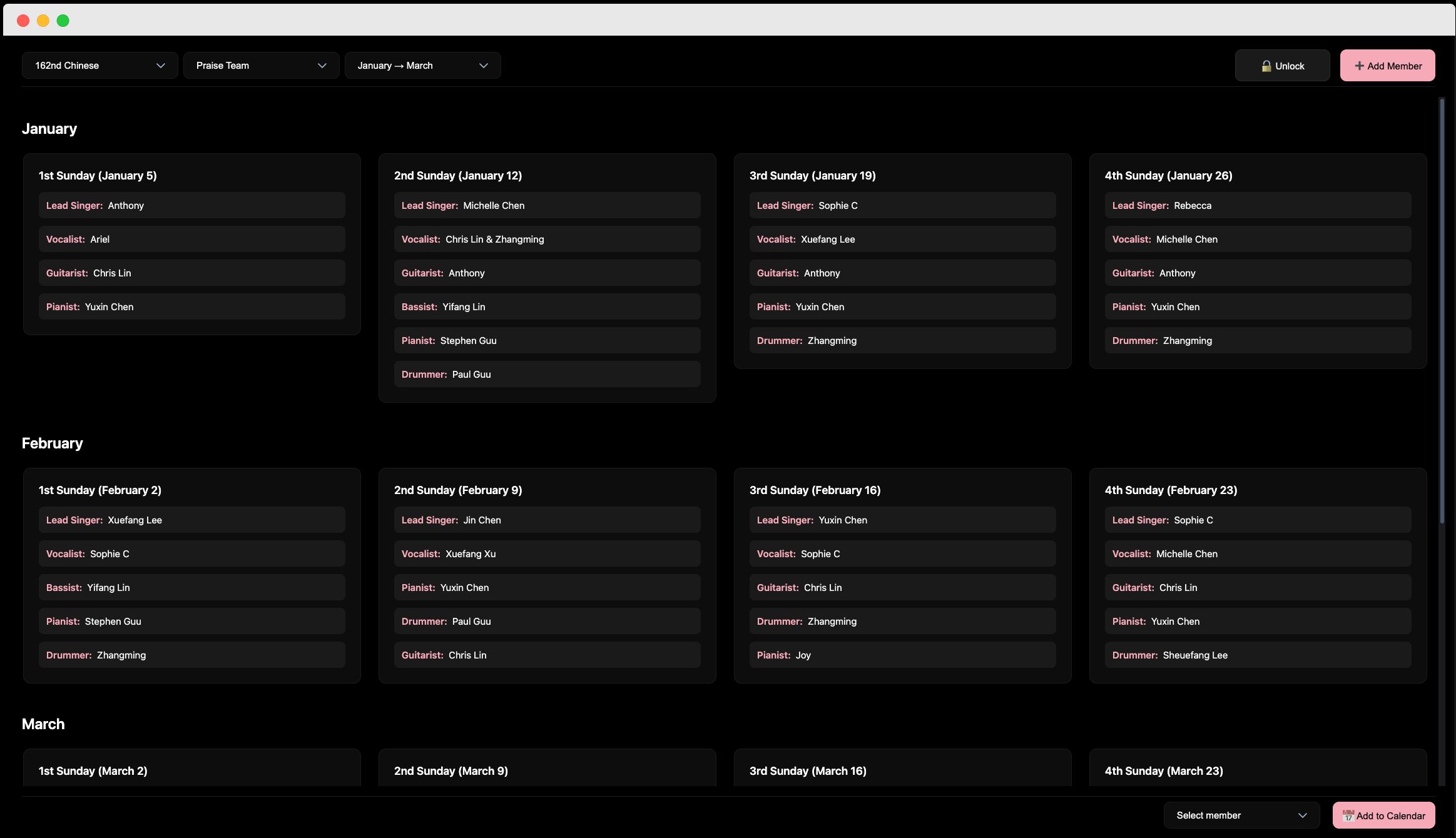Screen dimensions: 1456x838
Task: Click the 2nd Sunday (March 9) card heading
Action: point(451,771)
